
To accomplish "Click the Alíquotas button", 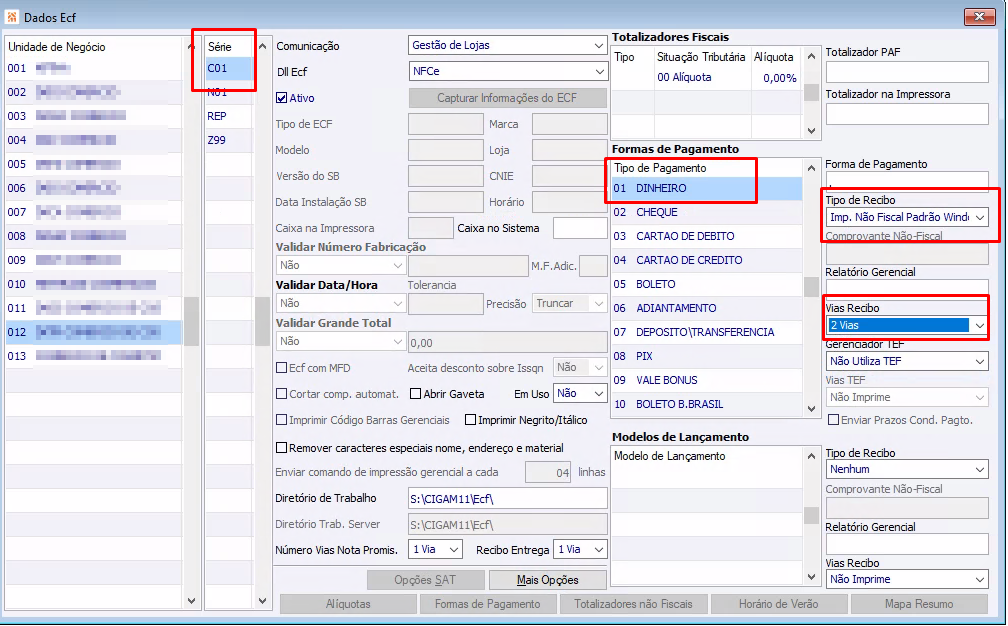I will 348,604.
